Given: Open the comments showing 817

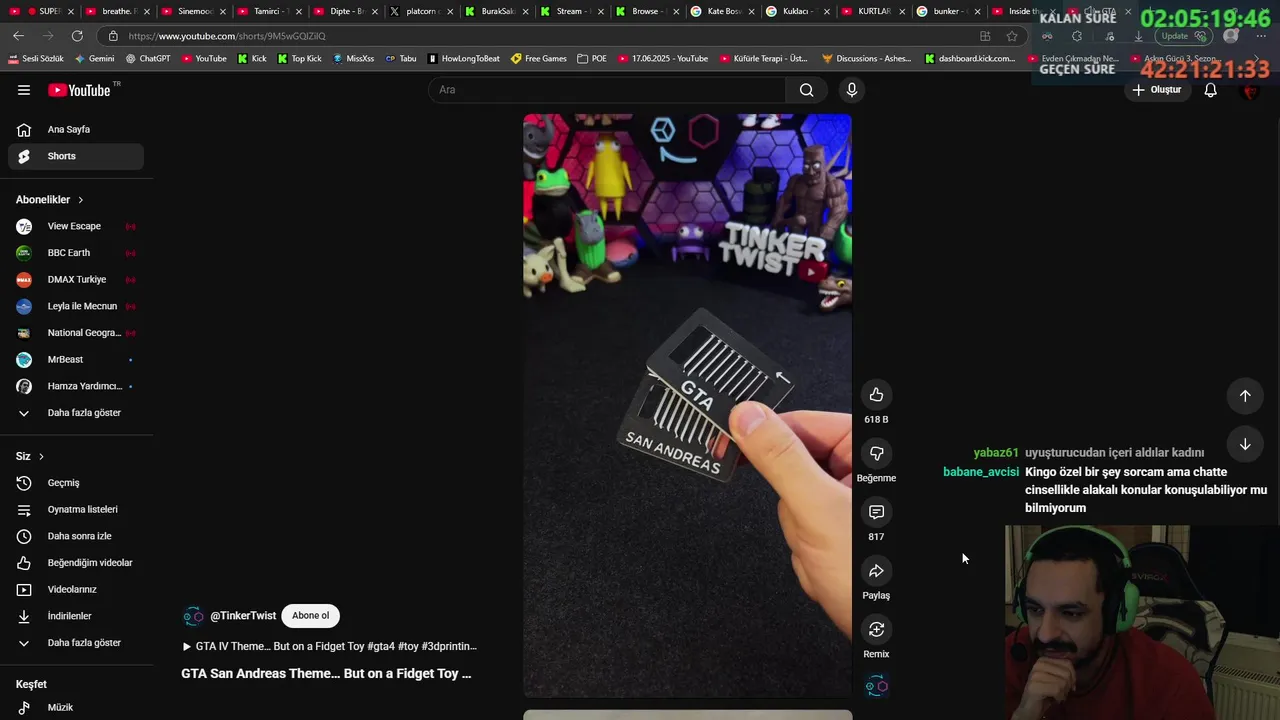Looking at the screenshot, I should (876, 512).
